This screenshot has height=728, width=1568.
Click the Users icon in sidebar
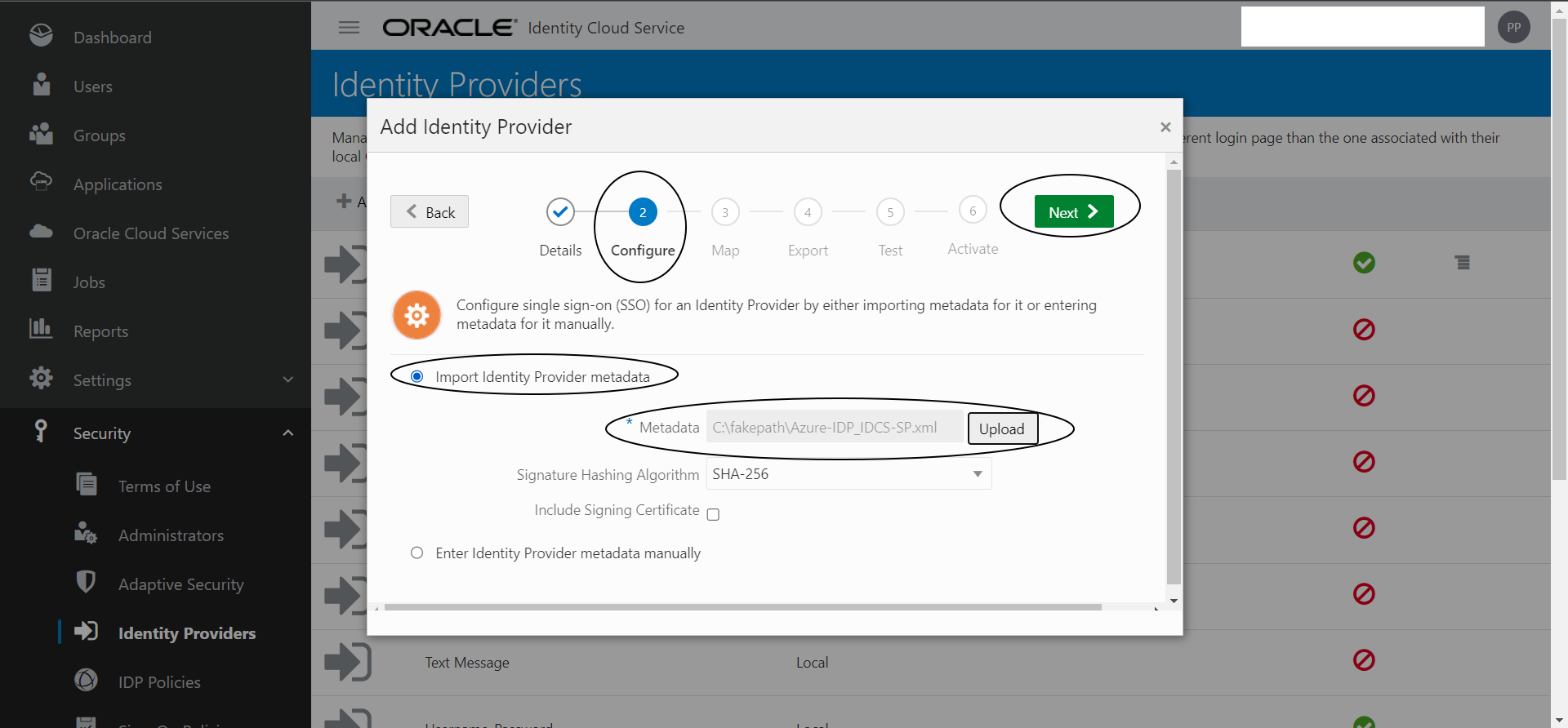(x=41, y=85)
